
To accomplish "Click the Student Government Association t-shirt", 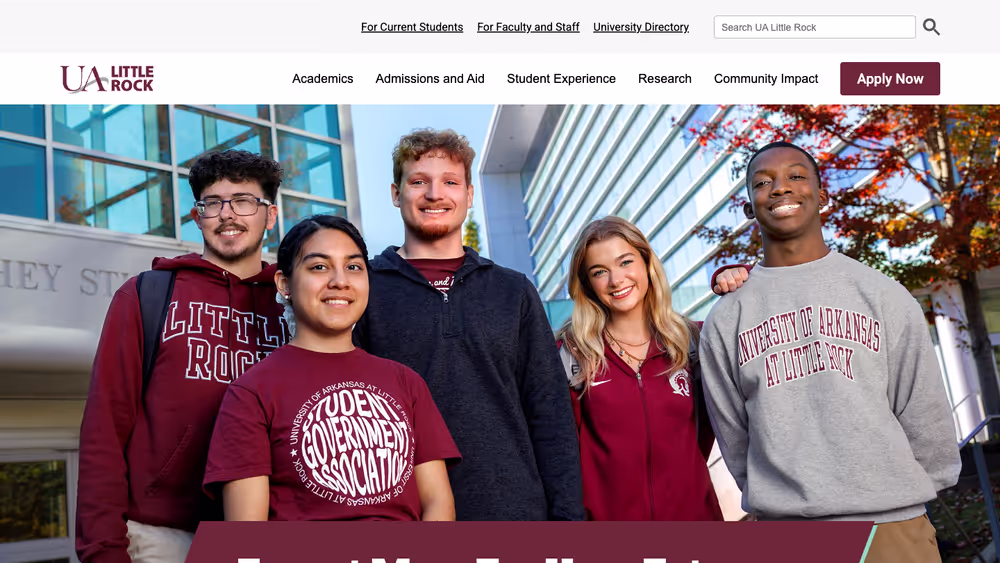I will tap(332, 434).
